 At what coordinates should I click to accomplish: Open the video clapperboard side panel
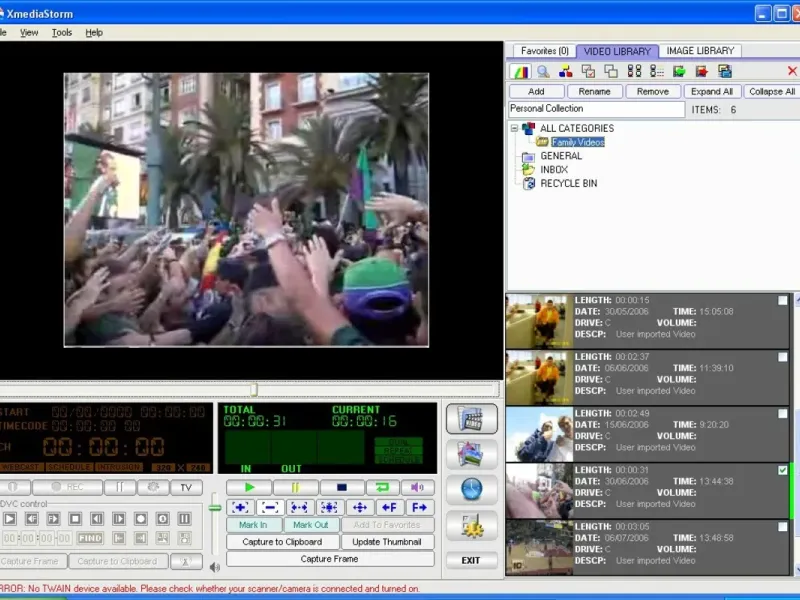tap(471, 419)
